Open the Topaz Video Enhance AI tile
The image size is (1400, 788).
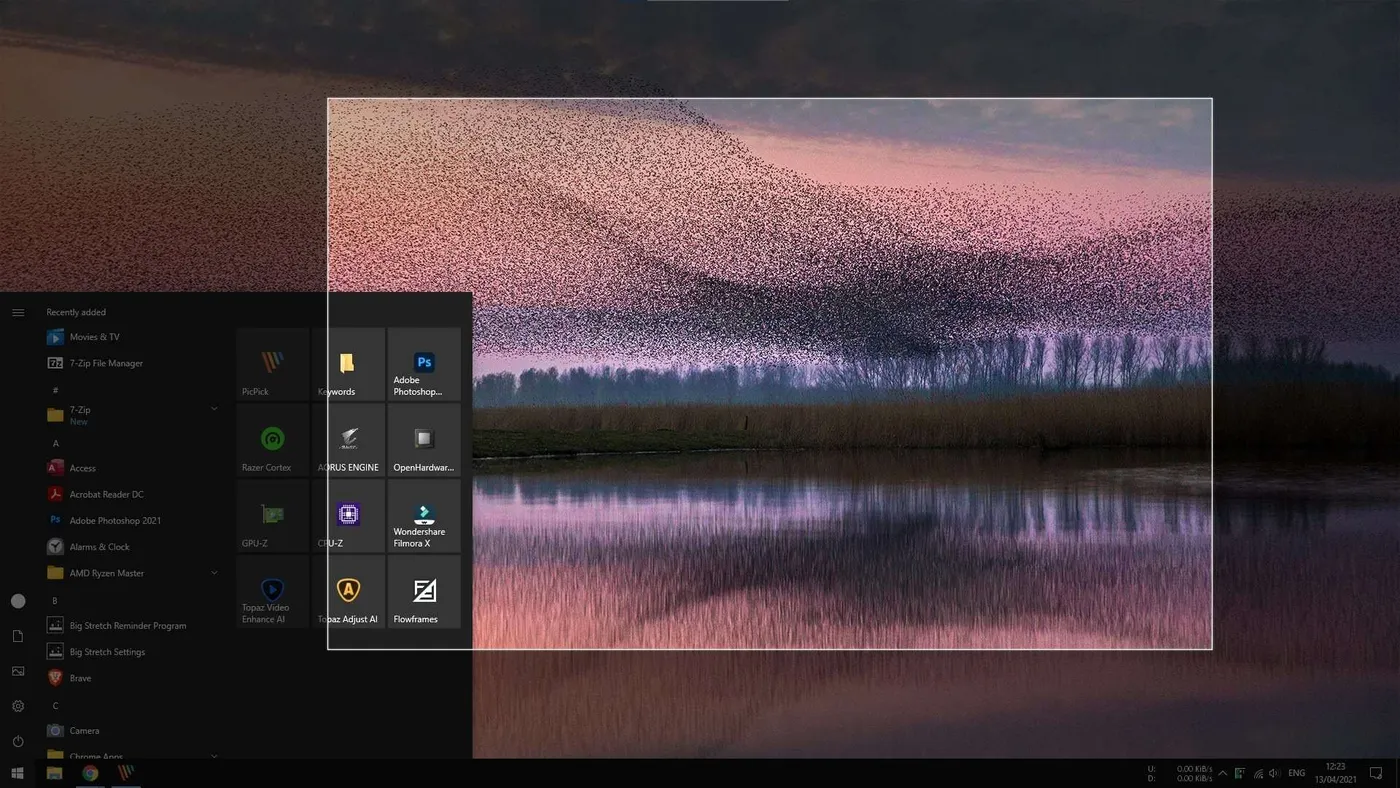[x=273, y=592]
